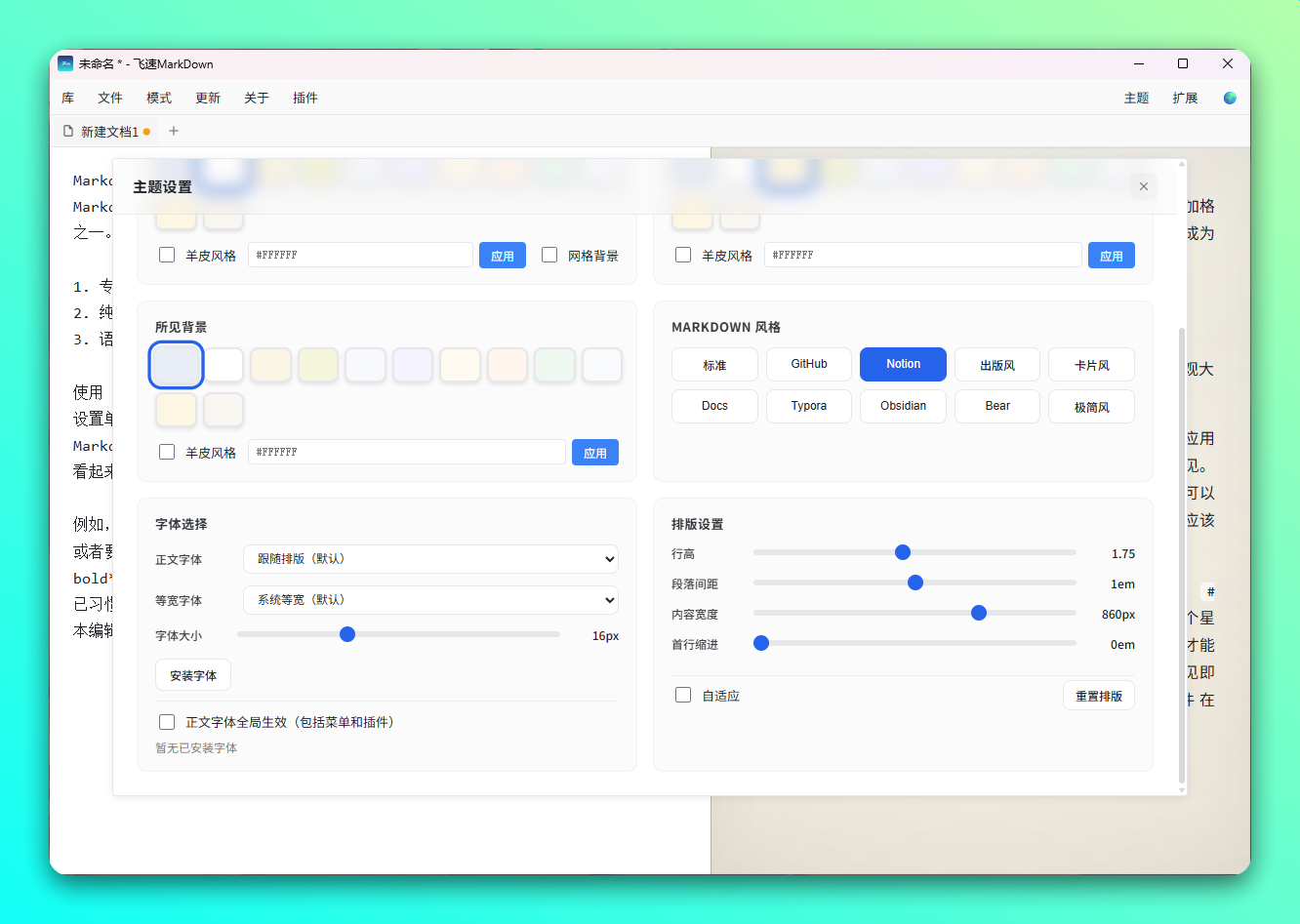The width and height of the screenshot is (1300, 924).
Task: Add a new document tab with plus icon
Action: (x=174, y=131)
